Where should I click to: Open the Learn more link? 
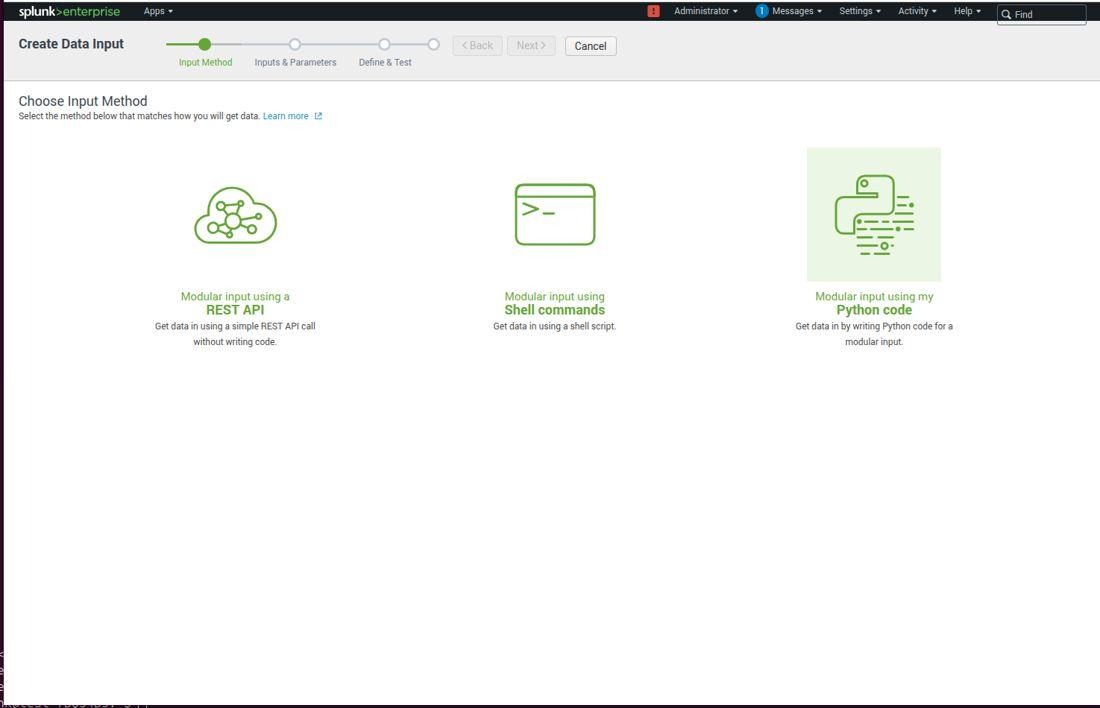tap(286, 116)
